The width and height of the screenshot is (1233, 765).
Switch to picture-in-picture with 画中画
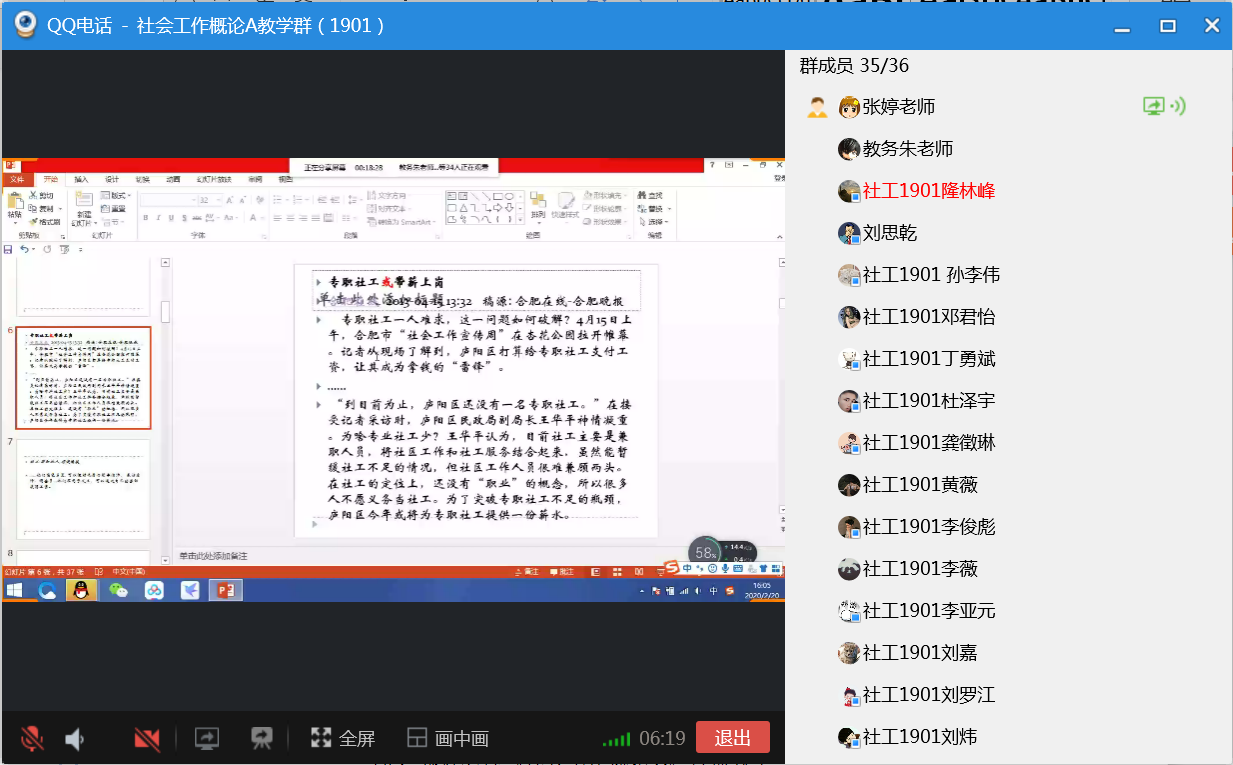(x=448, y=739)
